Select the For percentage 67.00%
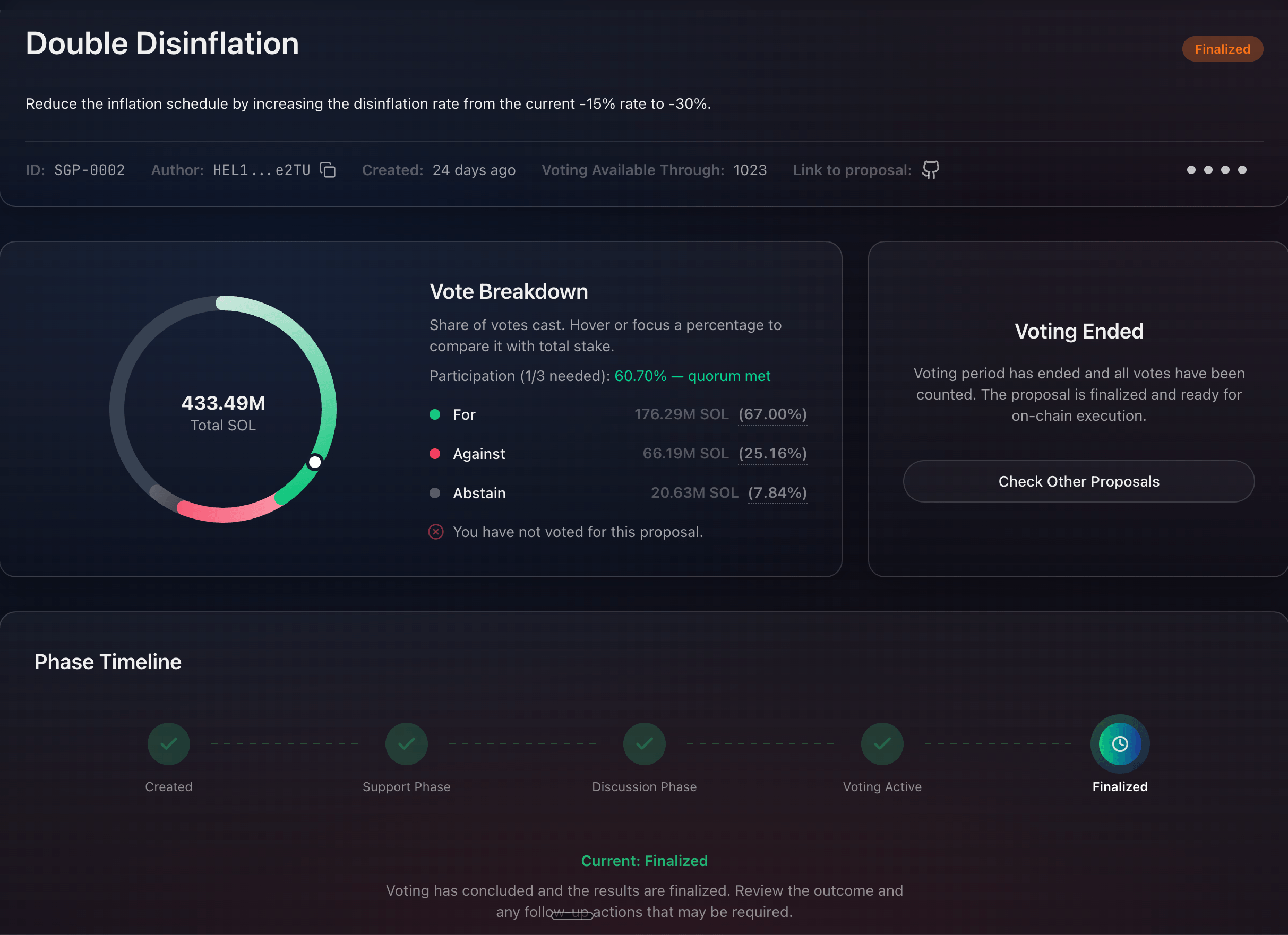This screenshot has height=935, width=1288. point(772,414)
